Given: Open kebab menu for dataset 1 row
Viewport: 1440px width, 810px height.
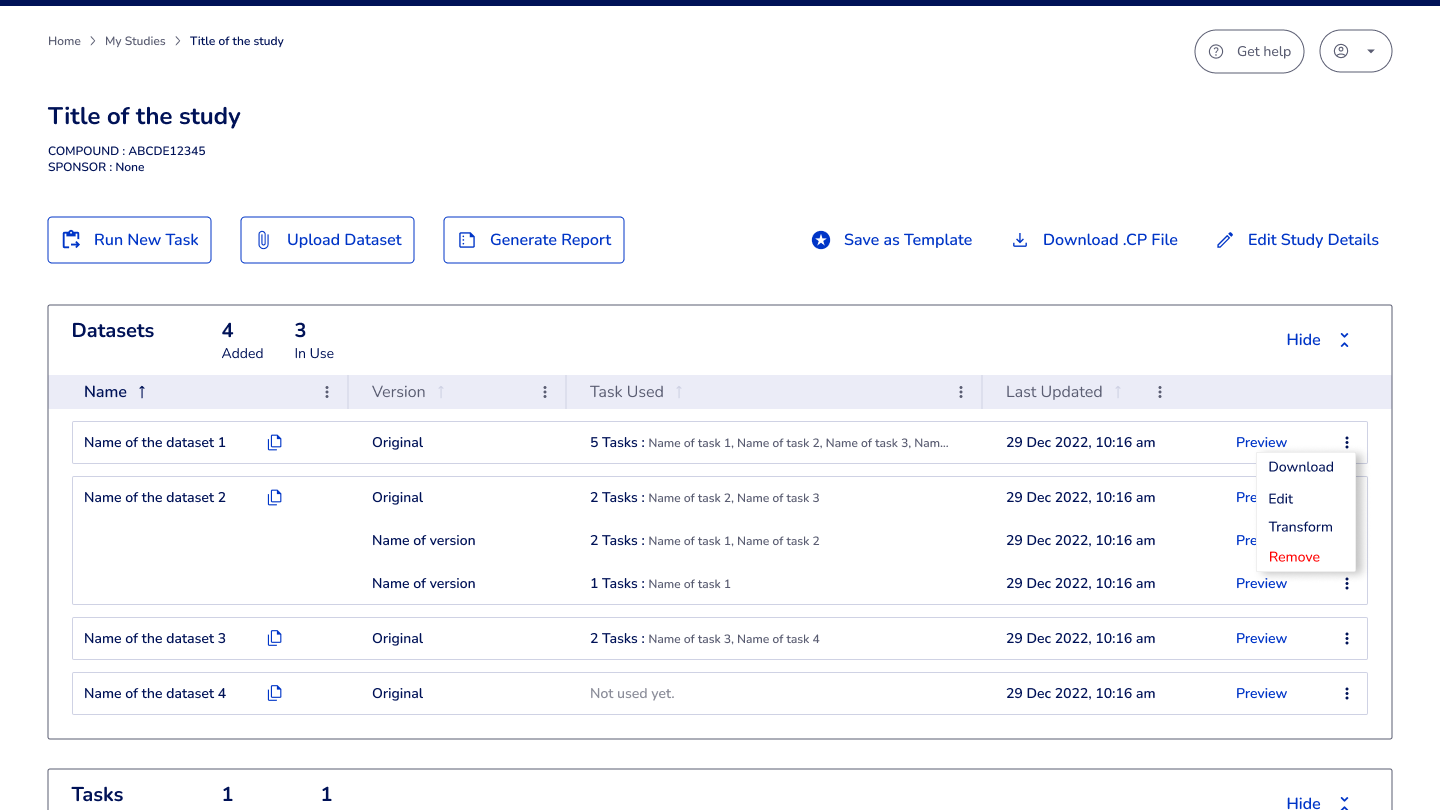Looking at the screenshot, I should pyautogui.click(x=1347, y=442).
